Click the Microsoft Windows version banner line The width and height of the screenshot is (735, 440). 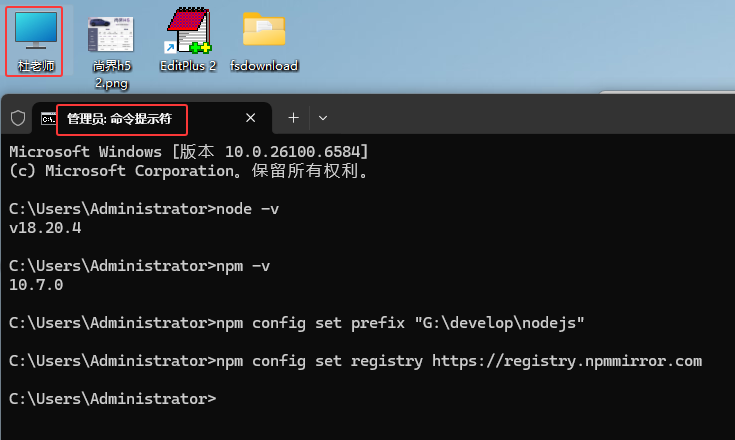(188, 151)
